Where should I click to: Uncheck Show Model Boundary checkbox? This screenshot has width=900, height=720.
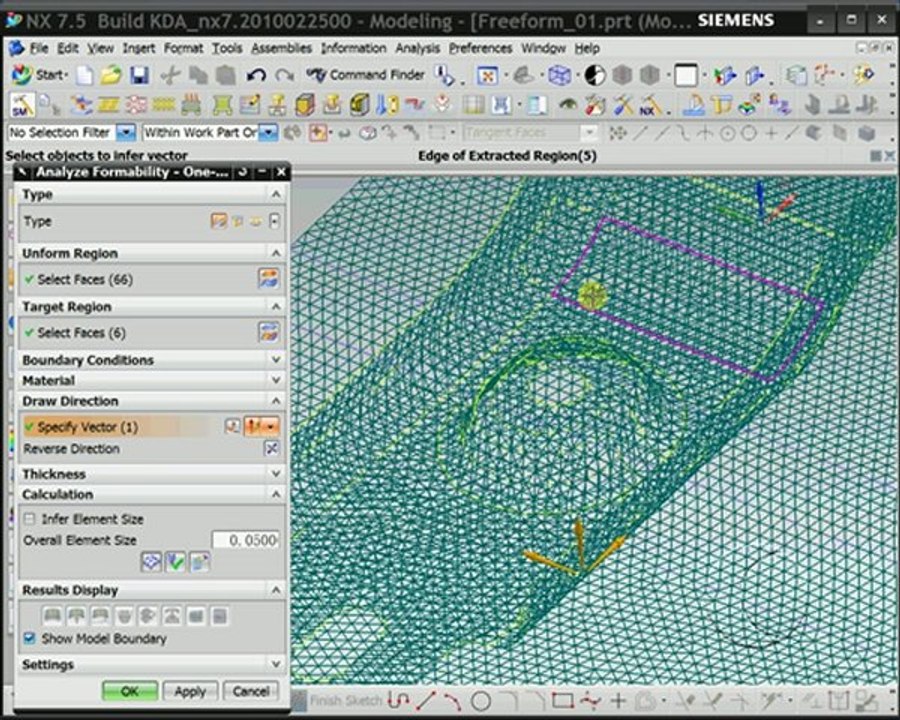[x=29, y=638]
